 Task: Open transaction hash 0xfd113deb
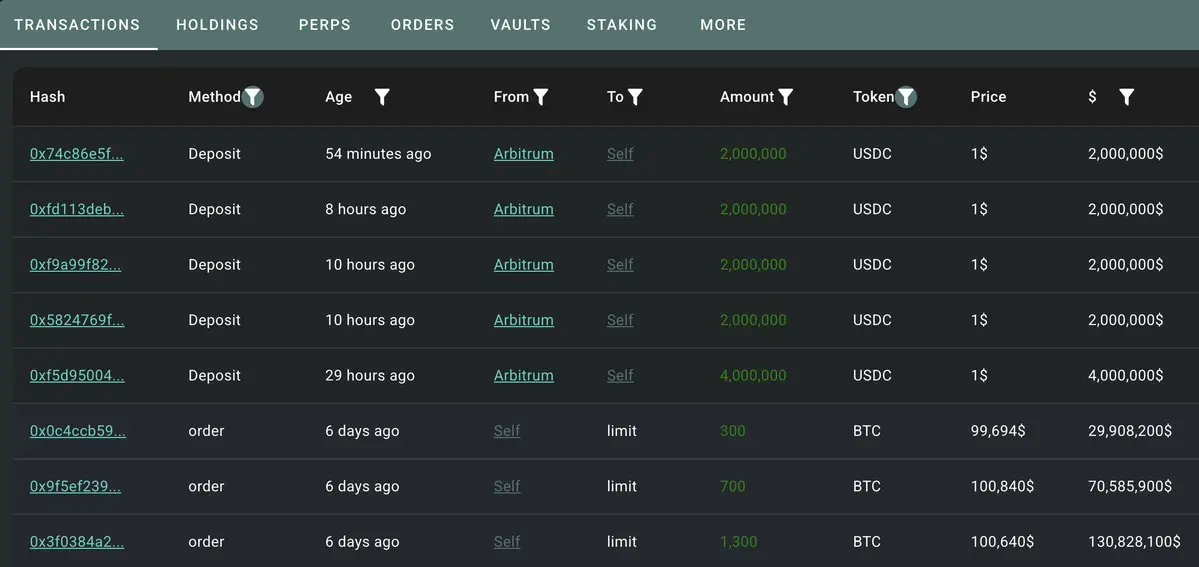tap(77, 209)
